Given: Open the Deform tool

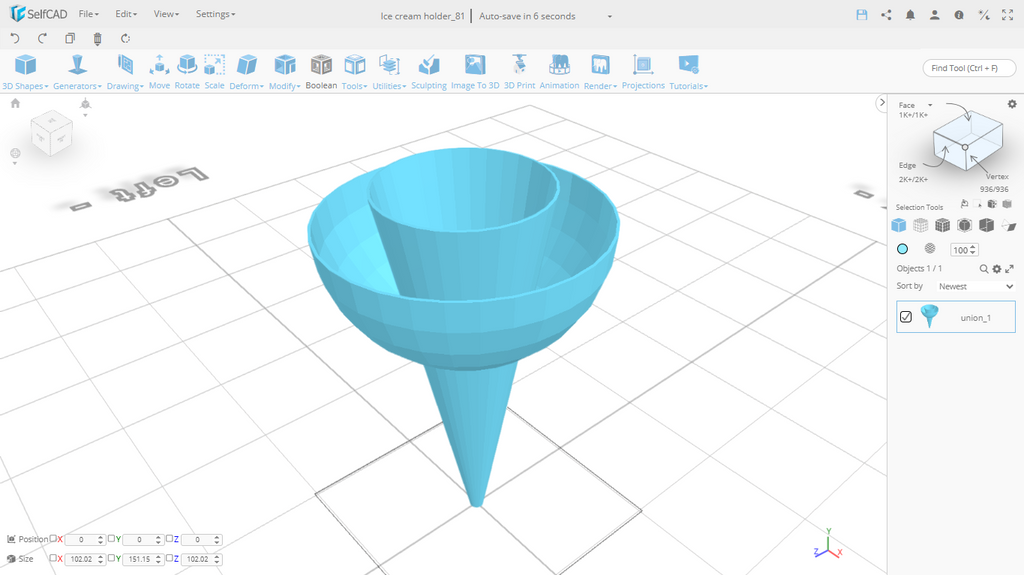Looking at the screenshot, I should point(246,73).
